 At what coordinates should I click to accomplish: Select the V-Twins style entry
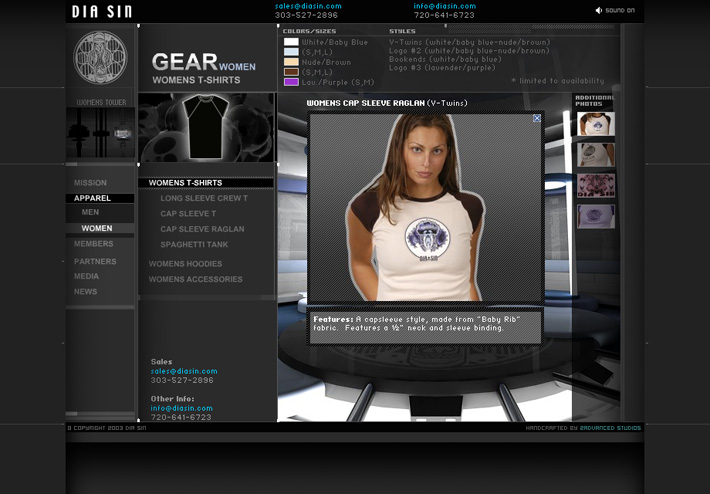coord(470,42)
